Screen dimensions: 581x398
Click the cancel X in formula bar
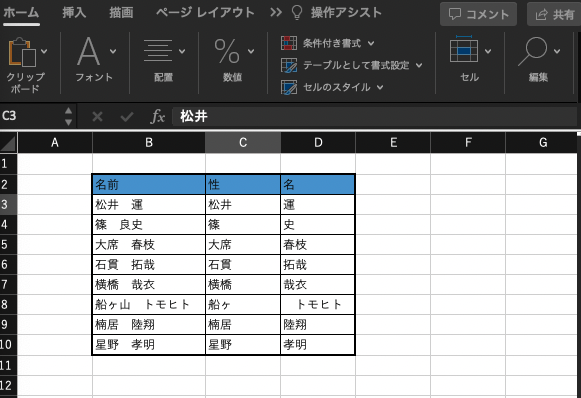pos(97,117)
